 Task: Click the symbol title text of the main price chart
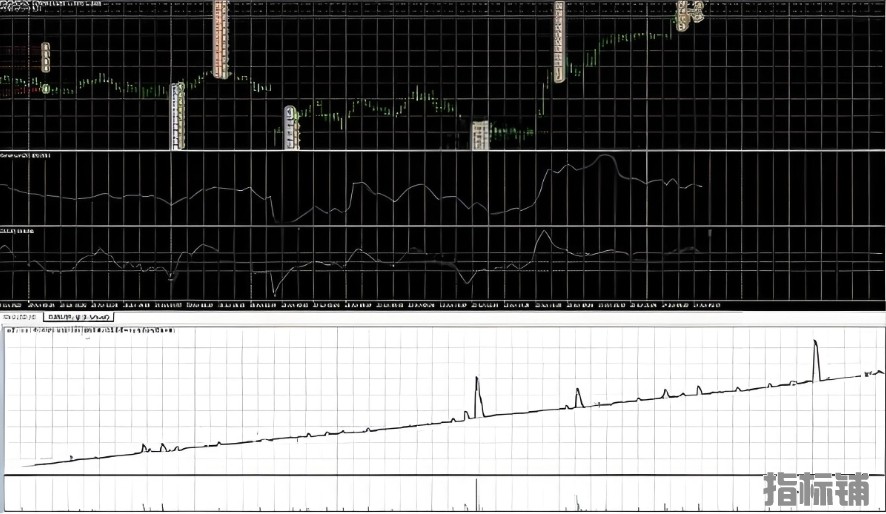[x=60, y=5]
